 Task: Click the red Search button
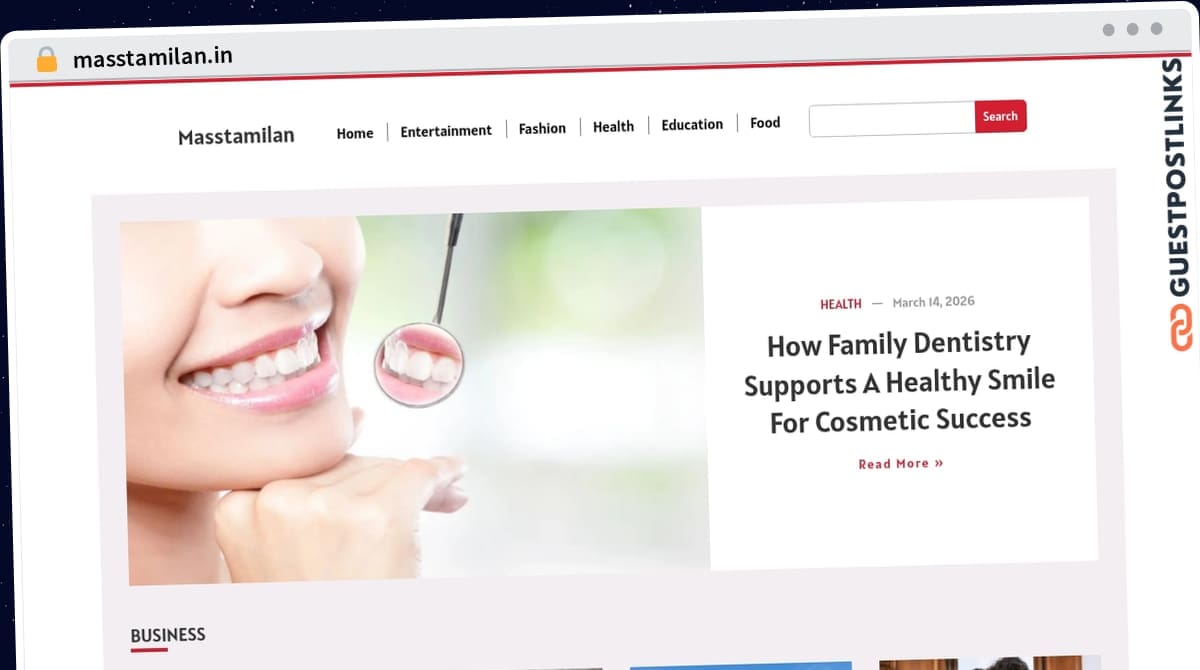pos(1000,116)
